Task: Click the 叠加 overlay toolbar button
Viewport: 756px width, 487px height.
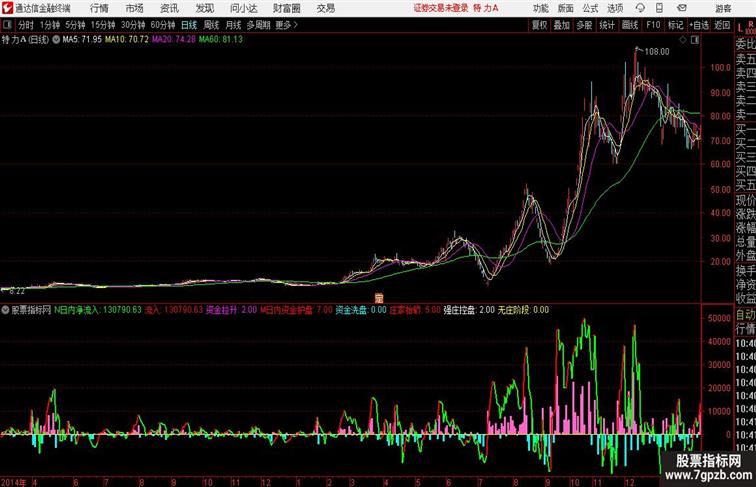Action: (x=562, y=25)
